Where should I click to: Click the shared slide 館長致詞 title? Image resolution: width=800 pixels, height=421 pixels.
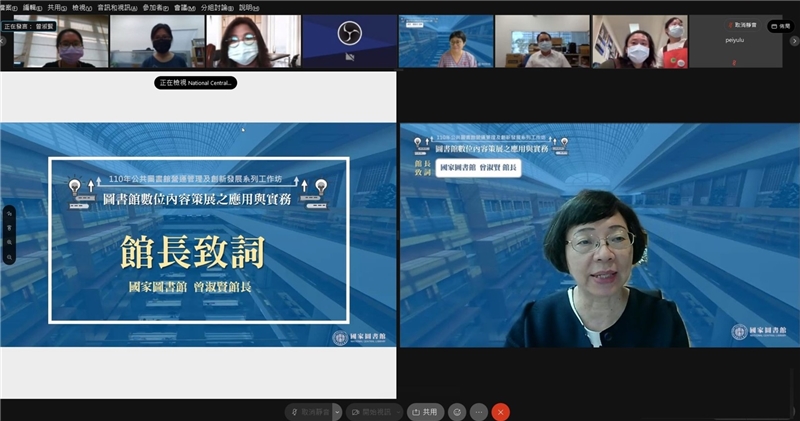[192, 252]
